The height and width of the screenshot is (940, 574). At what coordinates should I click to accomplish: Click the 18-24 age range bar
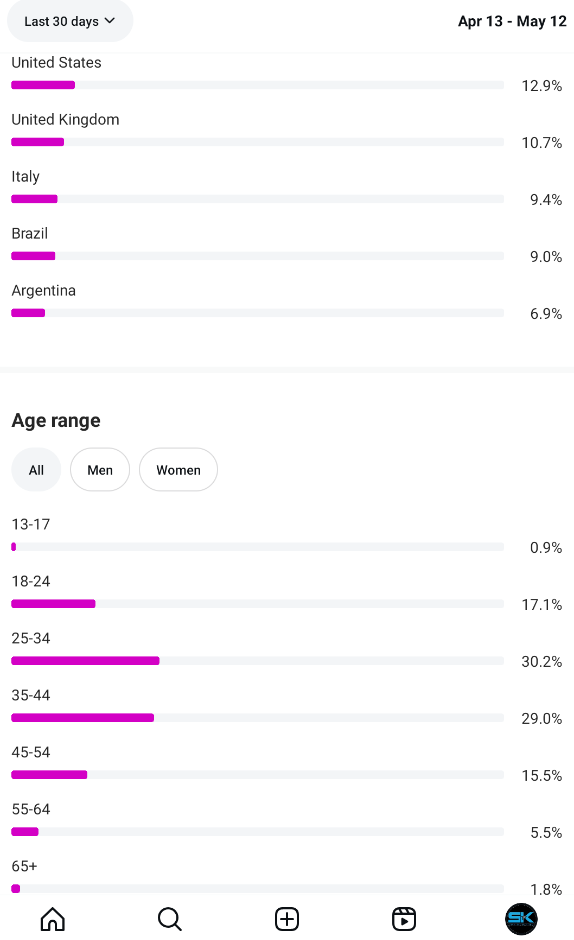257,604
